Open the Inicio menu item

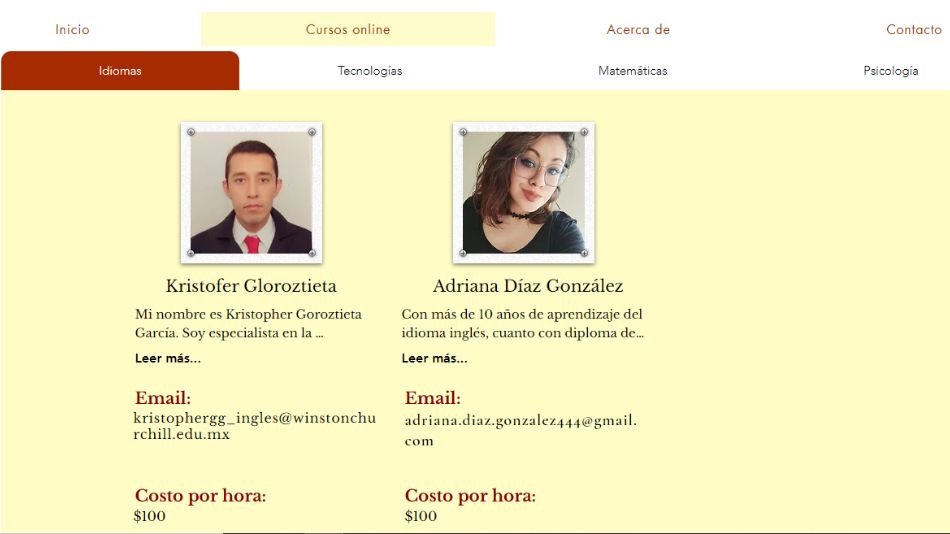pos(72,29)
